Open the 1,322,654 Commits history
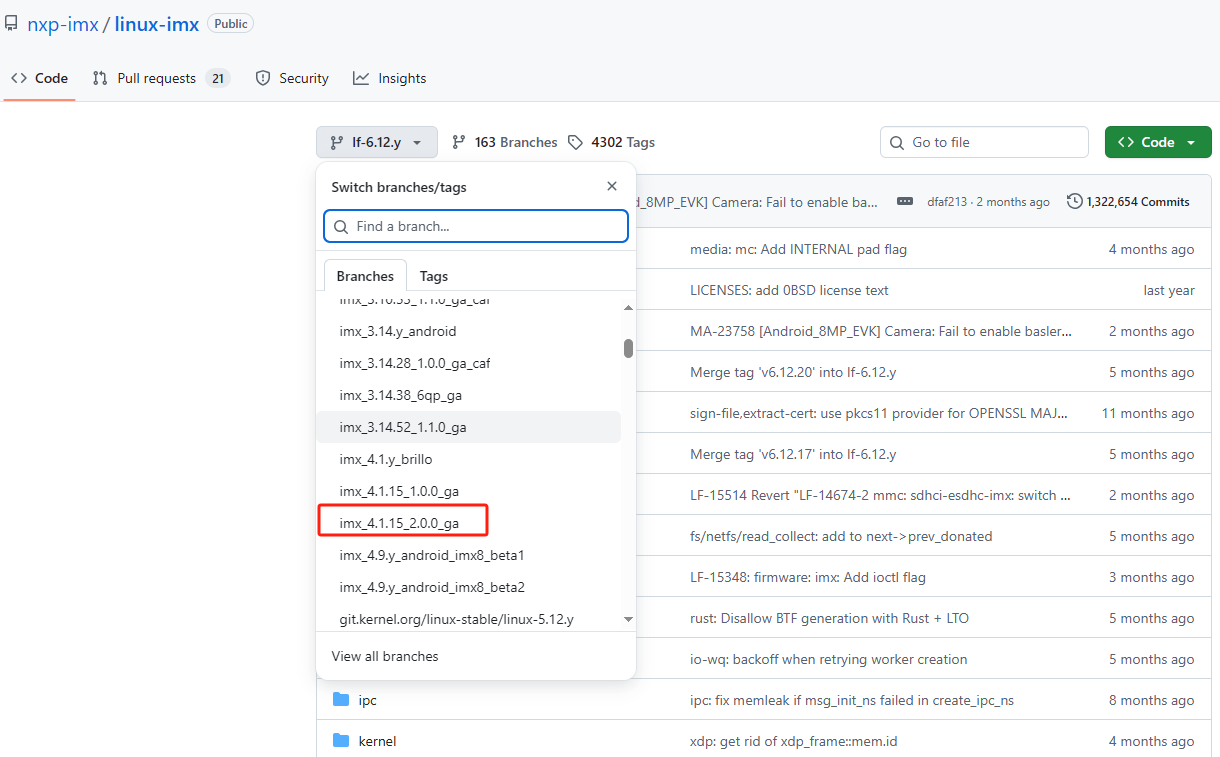1220x757 pixels. [x=1129, y=201]
